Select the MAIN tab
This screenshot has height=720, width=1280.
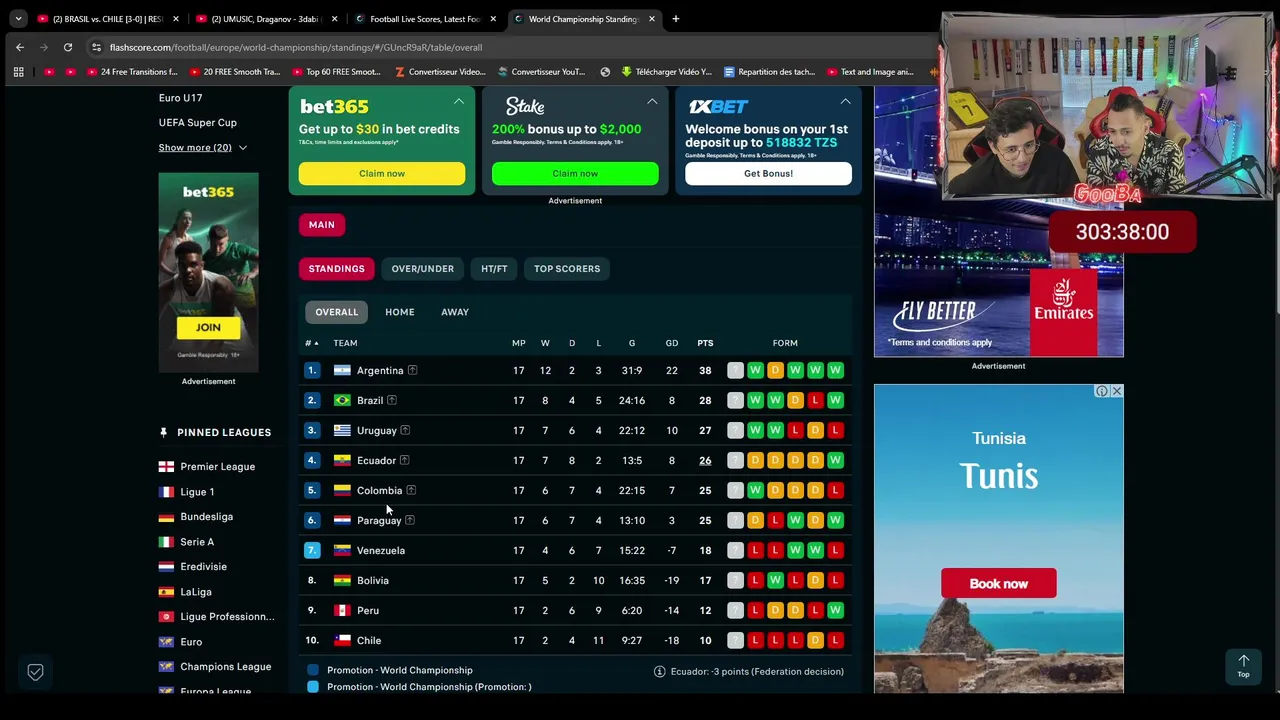coord(322,225)
